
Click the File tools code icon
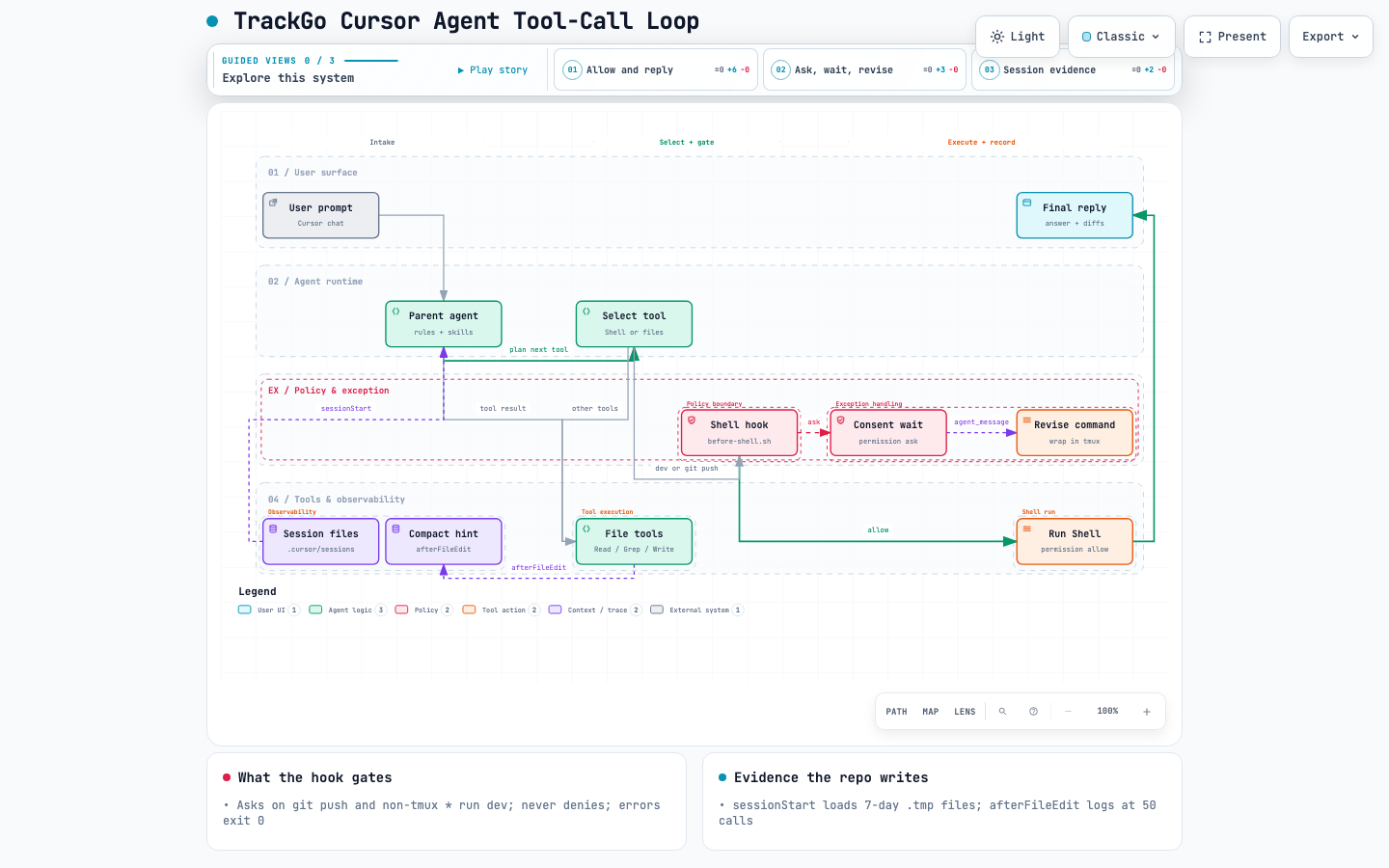(586, 529)
